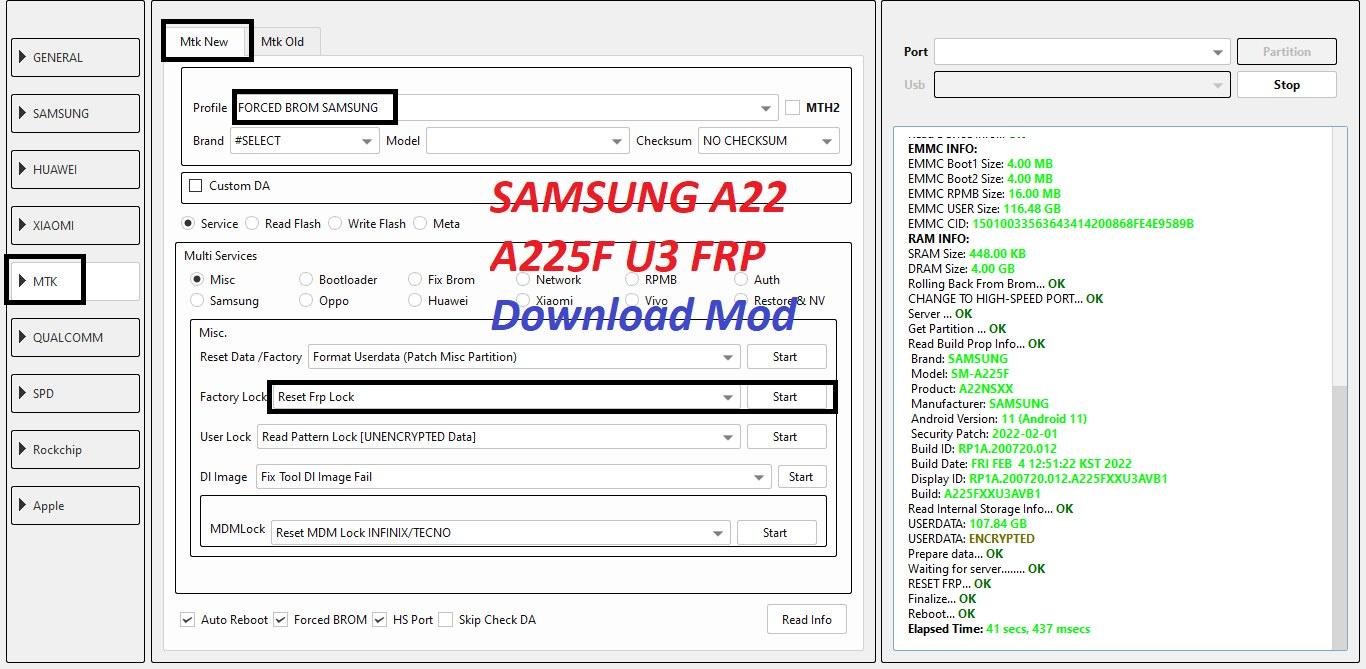Click the Partition button

1287,52
